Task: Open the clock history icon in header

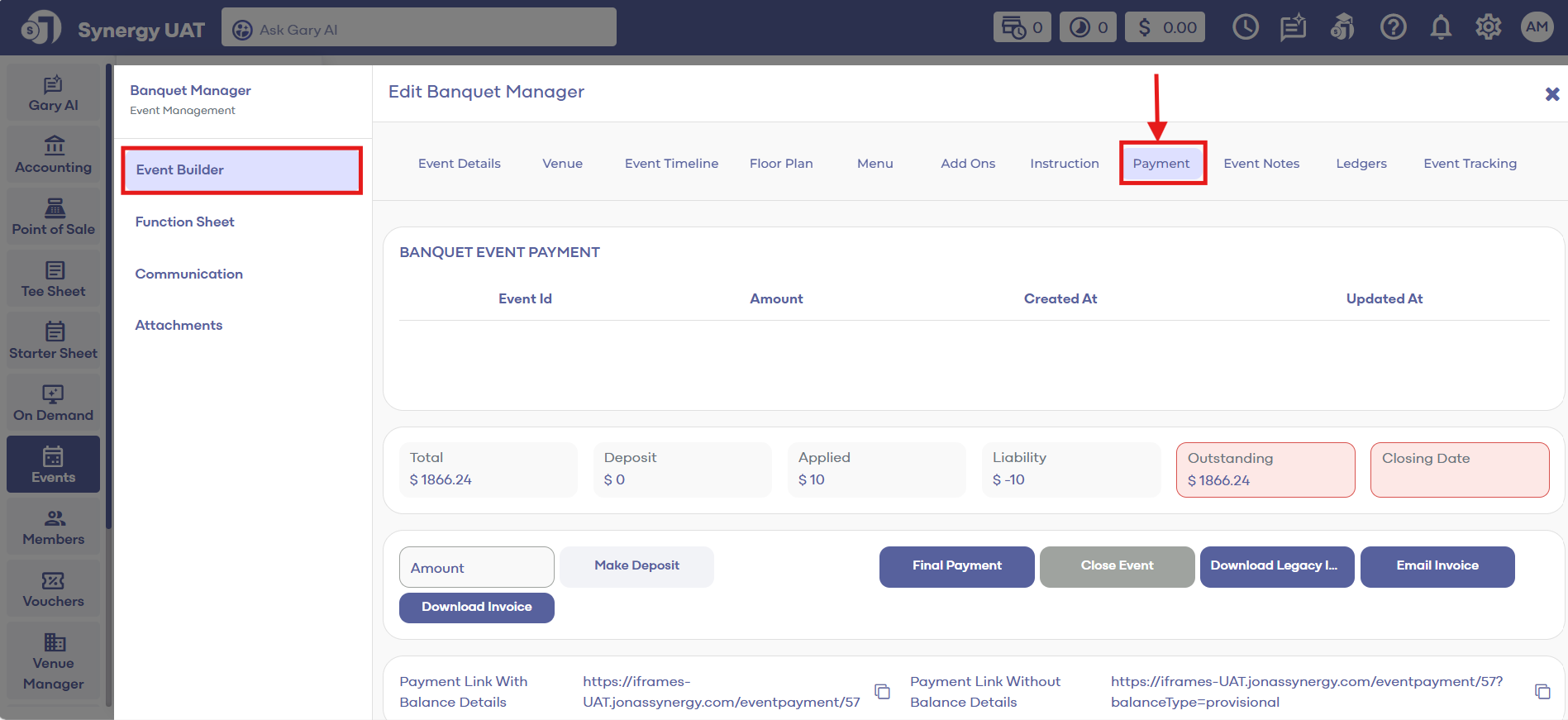Action: click(x=1245, y=28)
